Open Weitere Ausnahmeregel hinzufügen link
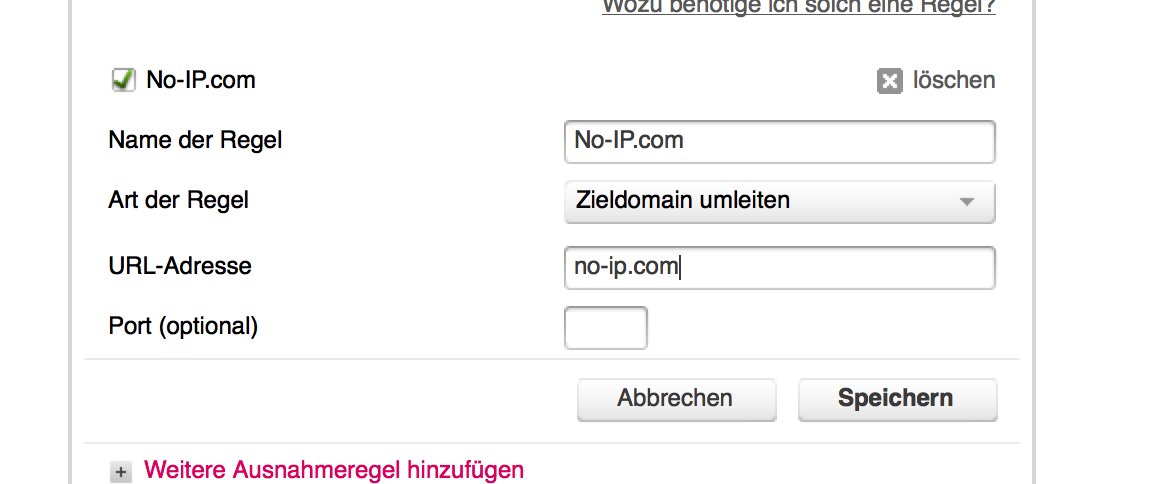Viewport: 1164px width, 484px height. (x=334, y=470)
